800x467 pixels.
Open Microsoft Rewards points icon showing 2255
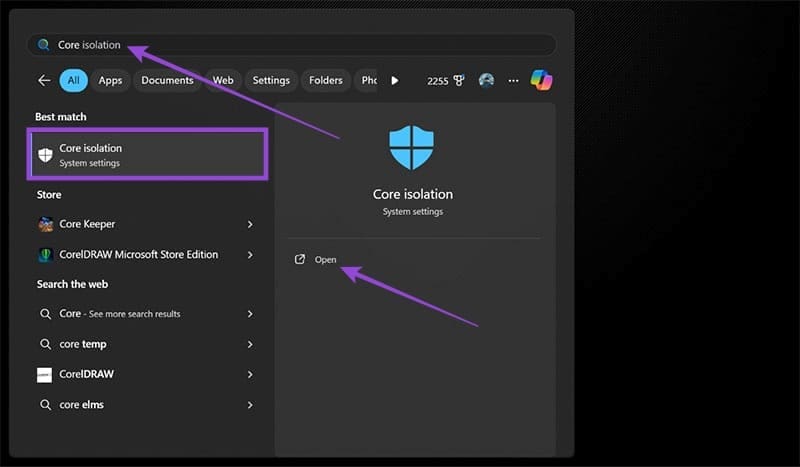(x=446, y=81)
